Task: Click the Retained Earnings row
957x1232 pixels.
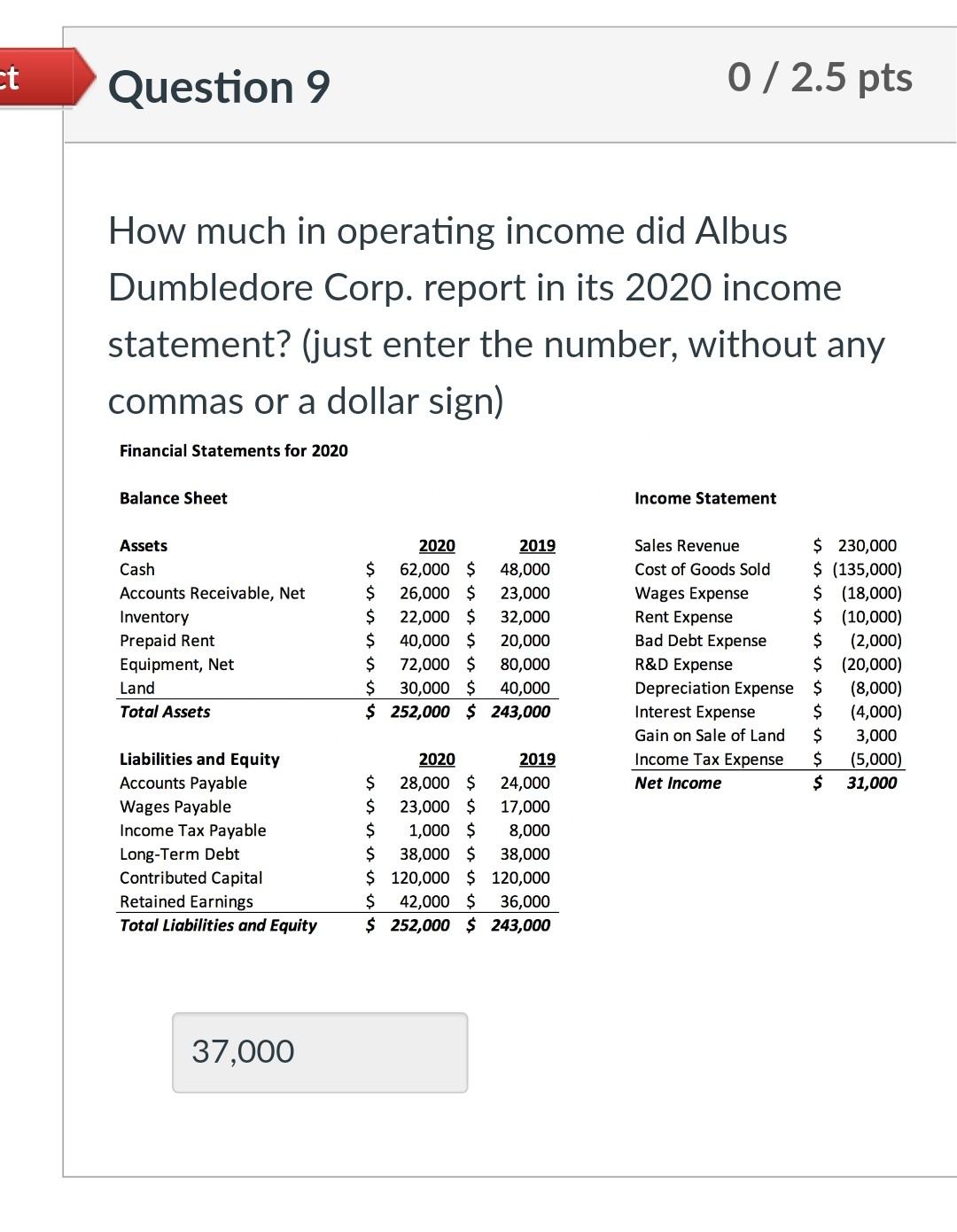Action: (x=186, y=901)
